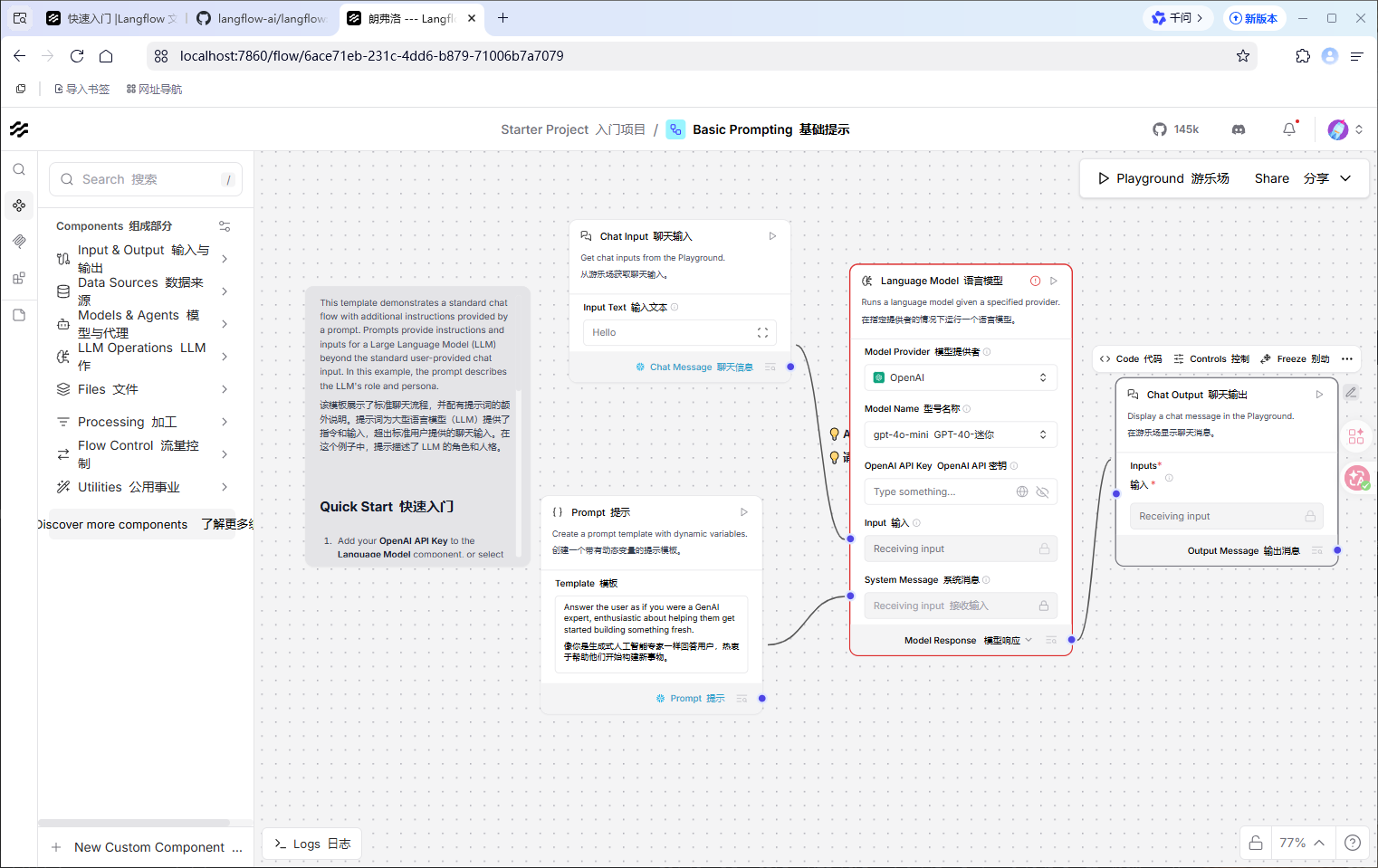The height and width of the screenshot is (868, 1378).
Task: Click Starter Project breadcrumb link
Action: tap(573, 129)
